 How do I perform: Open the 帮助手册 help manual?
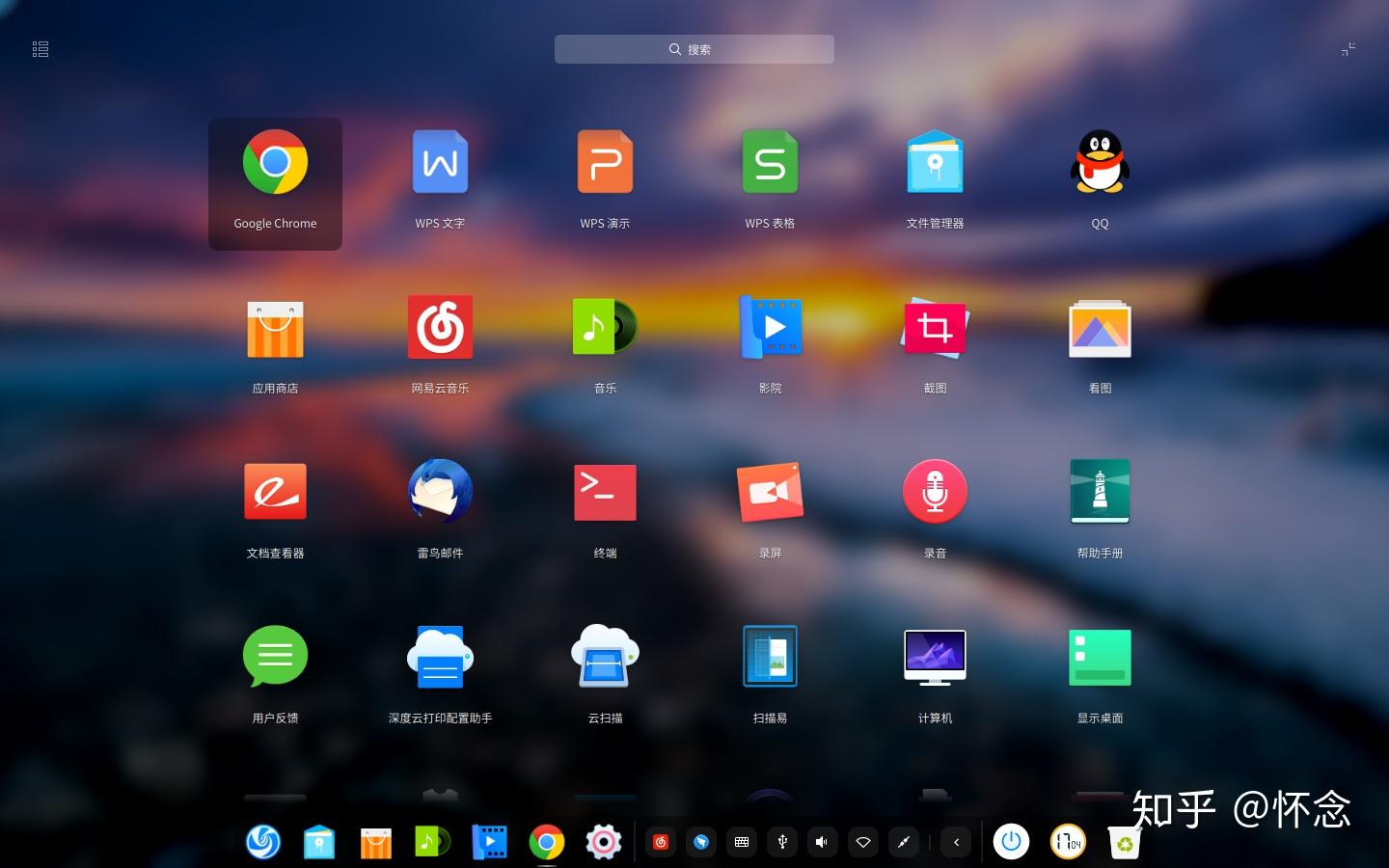click(x=1100, y=492)
